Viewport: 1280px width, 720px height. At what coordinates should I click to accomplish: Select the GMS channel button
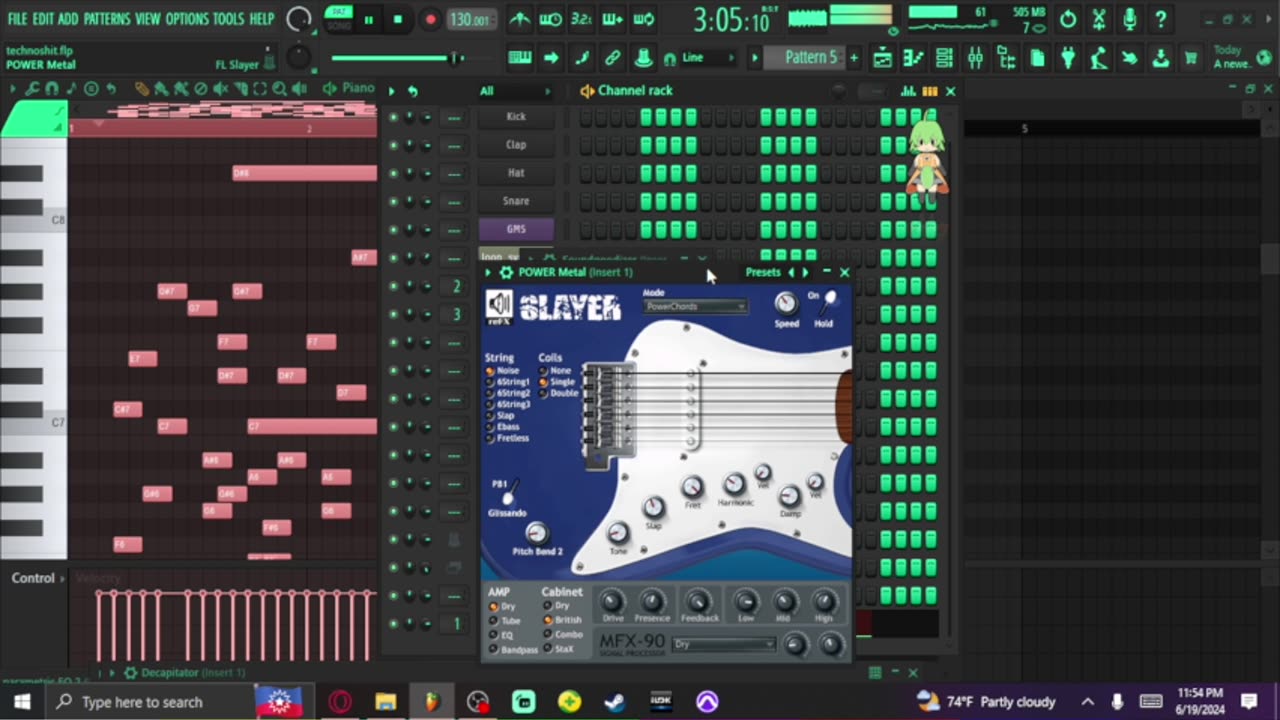click(516, 229)
